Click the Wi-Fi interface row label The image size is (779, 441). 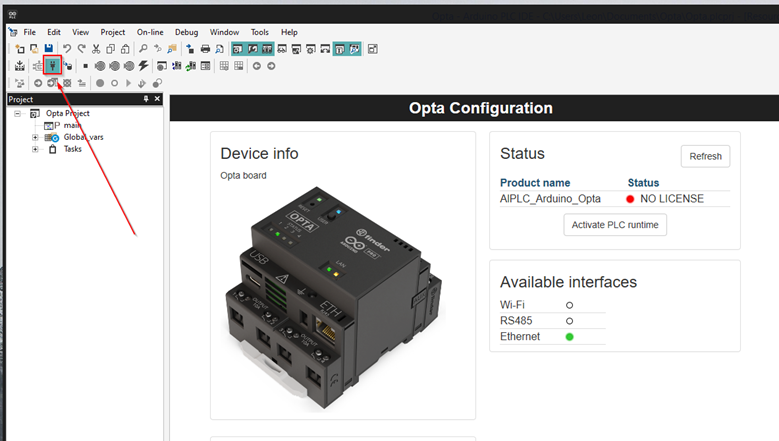(512, 305)
